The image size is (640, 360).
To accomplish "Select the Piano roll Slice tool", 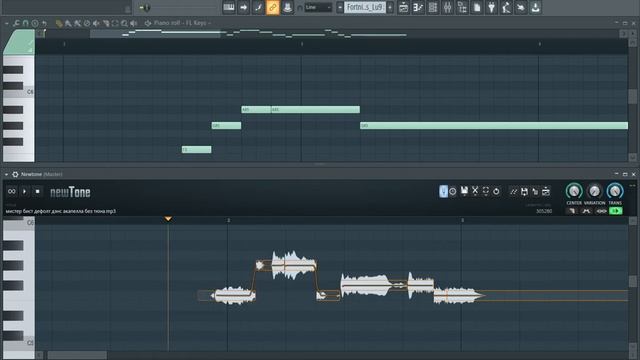I will click(106, 23).
